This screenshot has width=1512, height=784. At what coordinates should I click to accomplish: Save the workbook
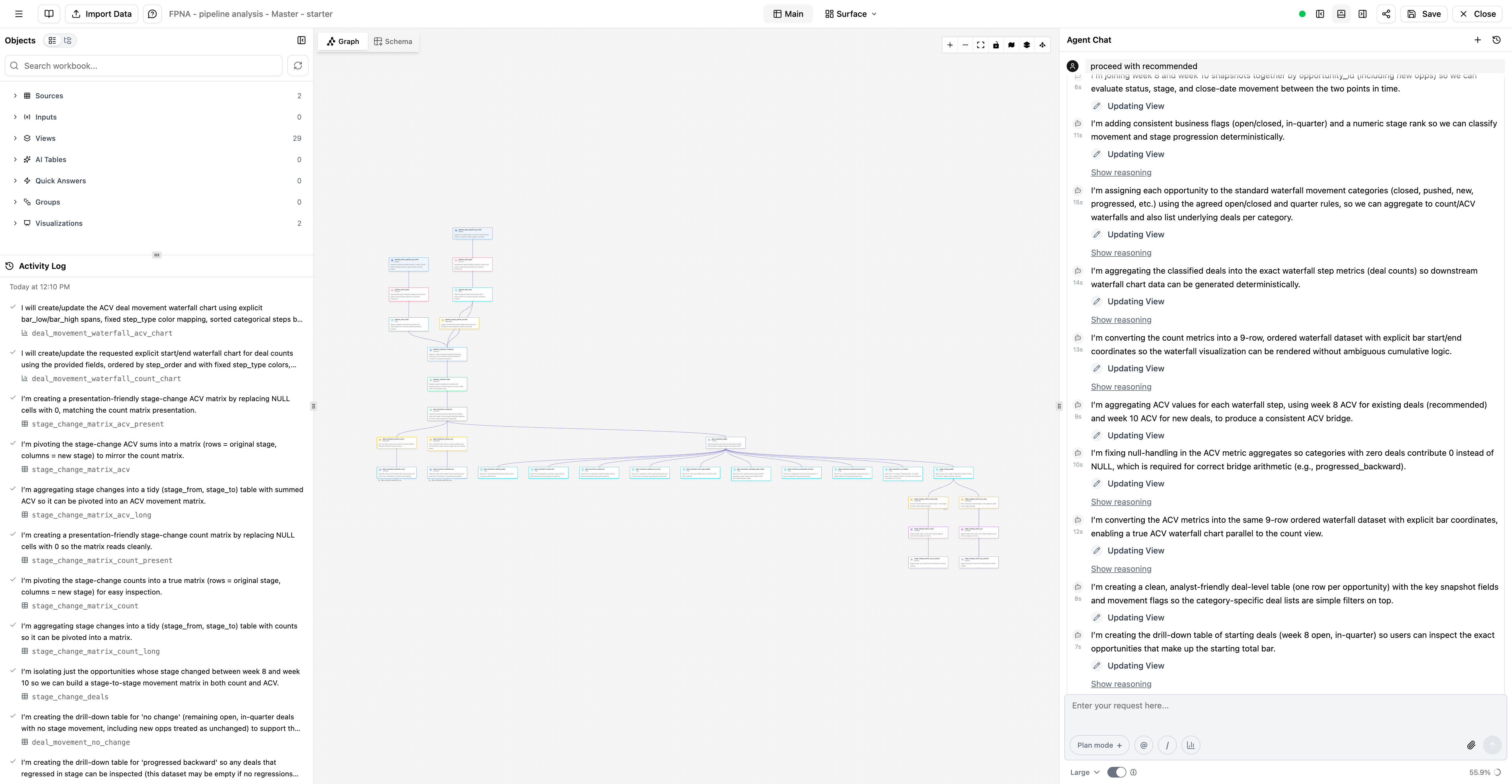coord(1424,14)
